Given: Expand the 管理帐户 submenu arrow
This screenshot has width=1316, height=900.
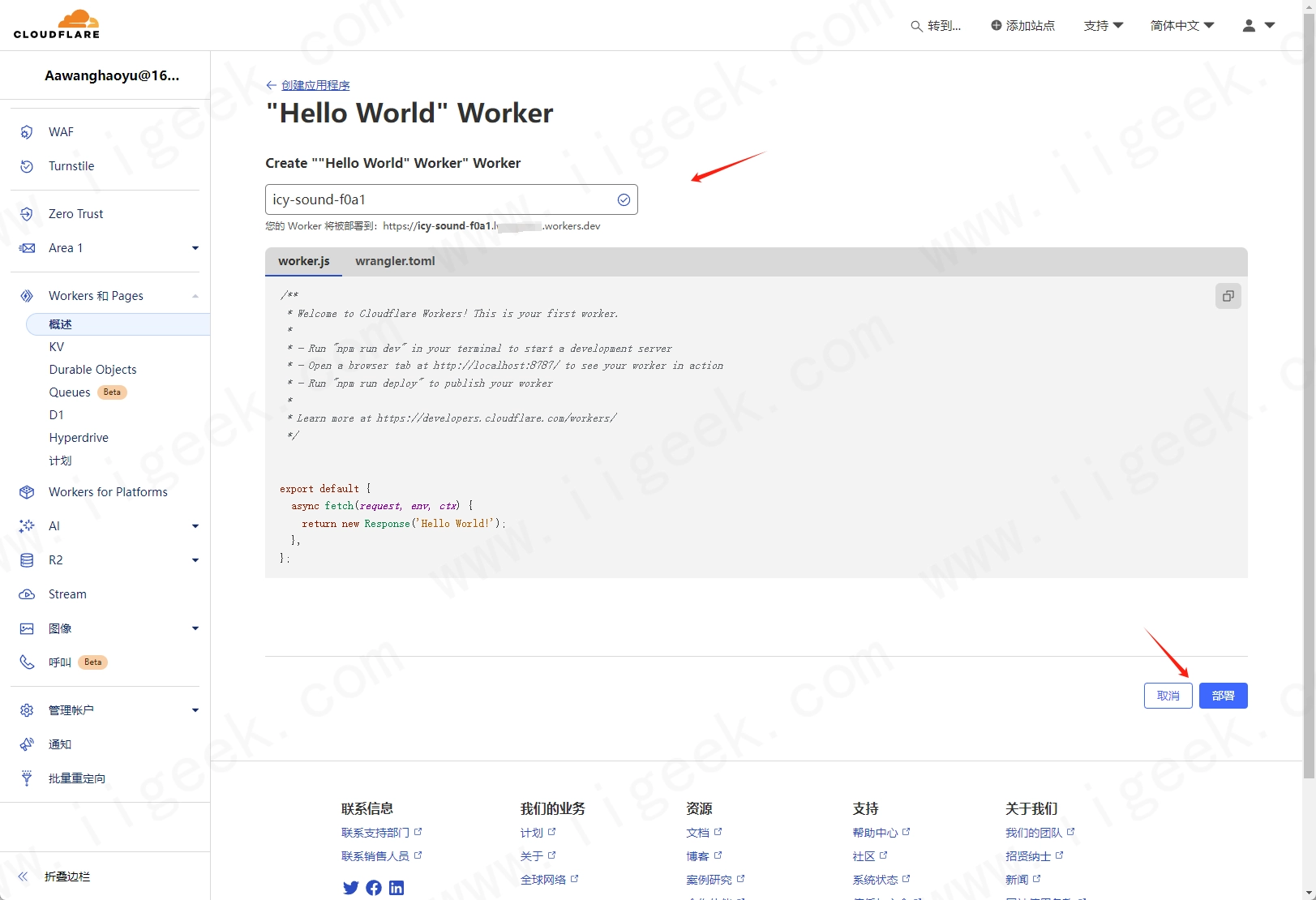Looking at the screenshot, I should [195, 710].
